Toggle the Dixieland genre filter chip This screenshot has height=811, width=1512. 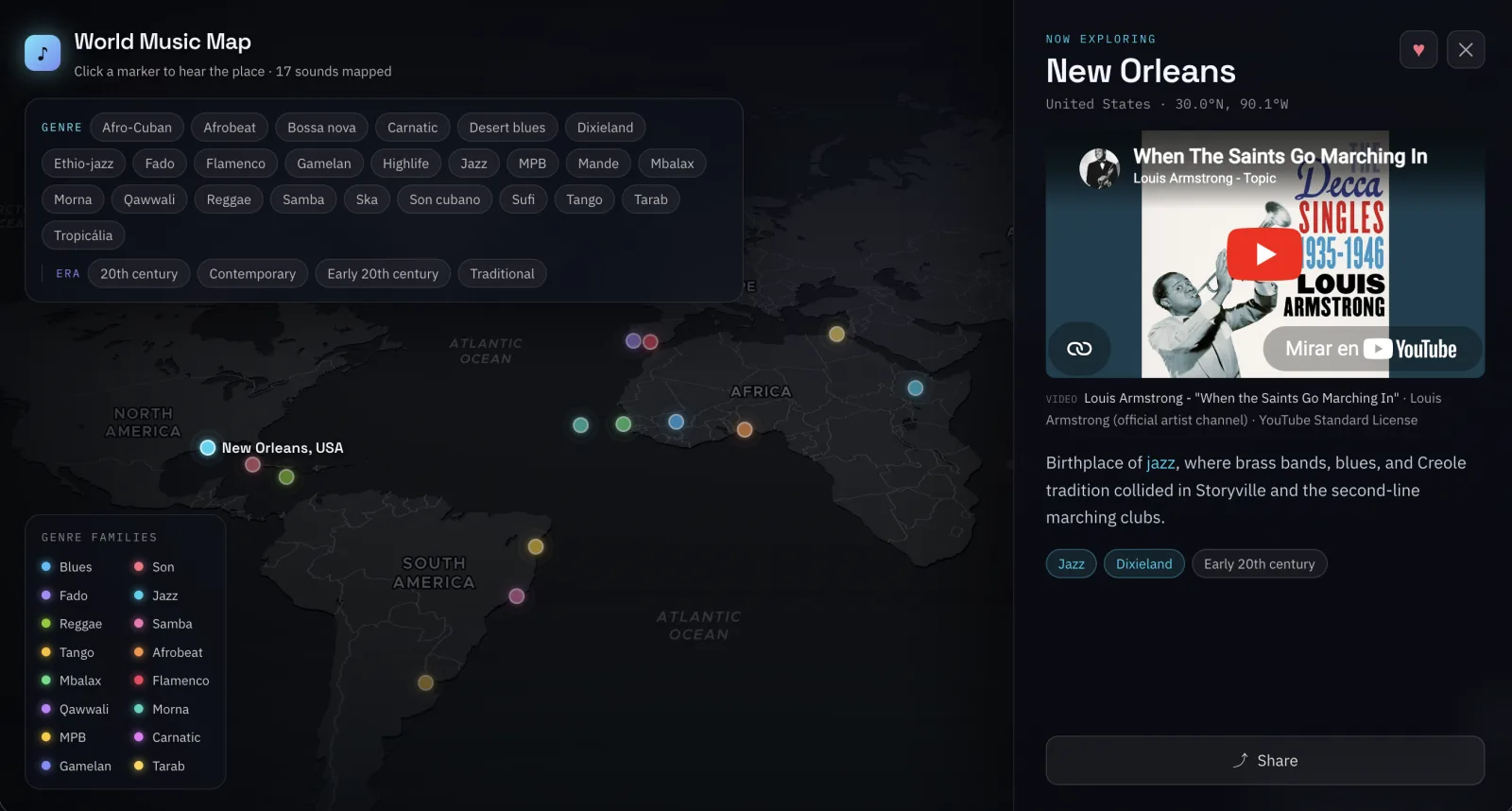click(x=605, y=128)
